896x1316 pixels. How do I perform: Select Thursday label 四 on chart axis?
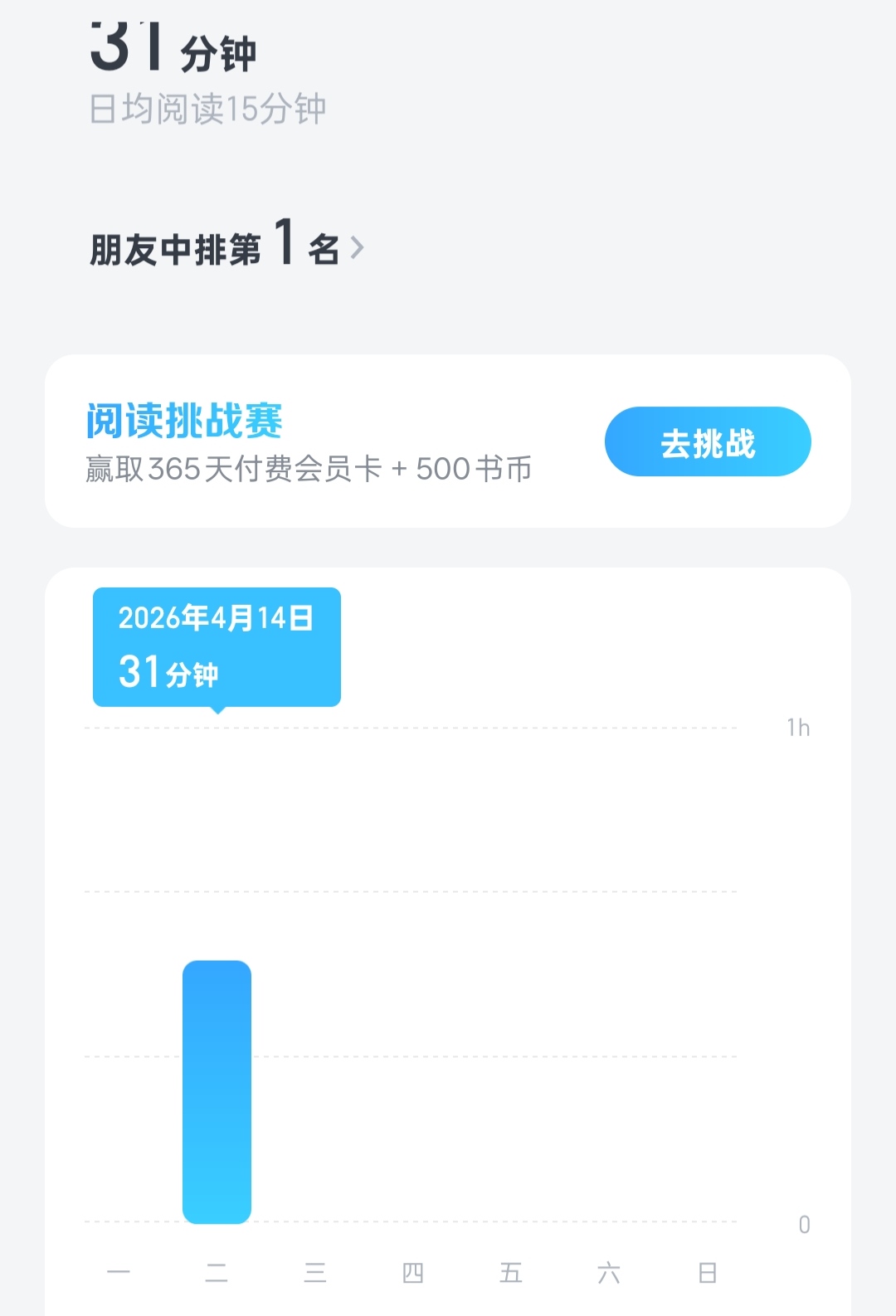pos(413,1272)
